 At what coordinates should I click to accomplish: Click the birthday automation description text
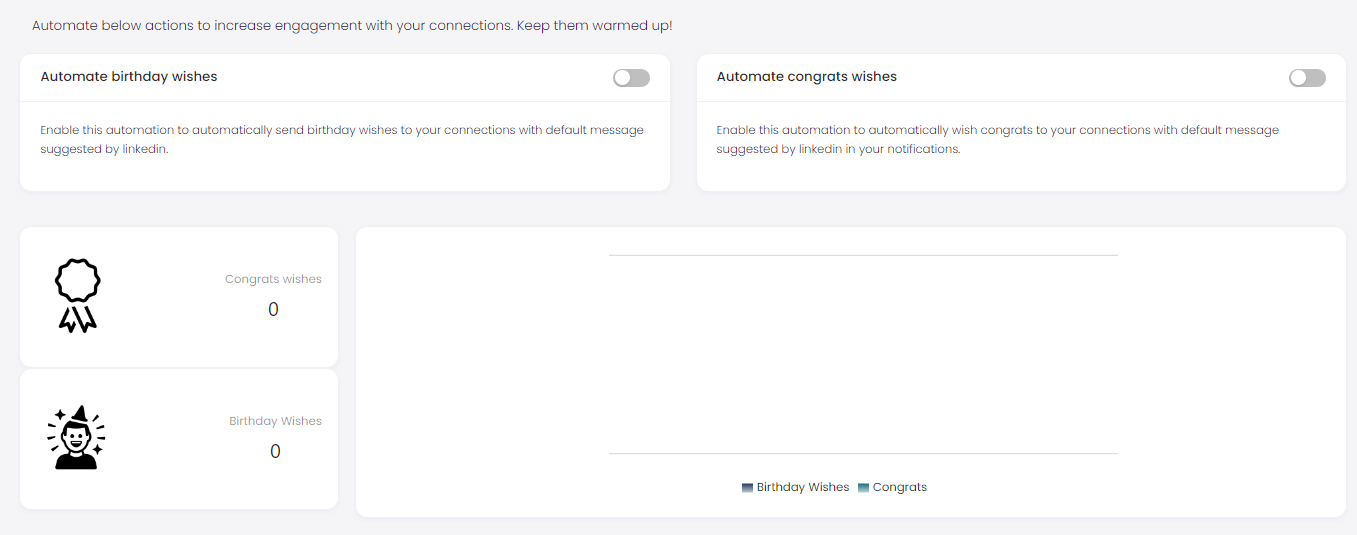(342, 139)
